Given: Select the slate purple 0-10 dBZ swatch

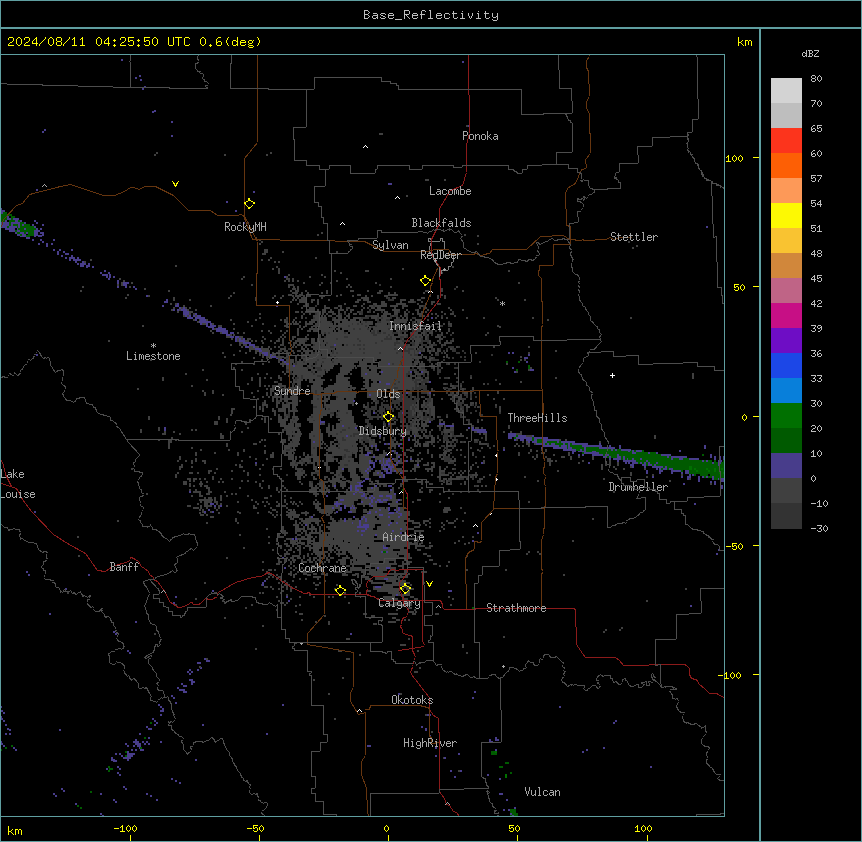Looking at the screenshot, I should click(x=786, y=466).
